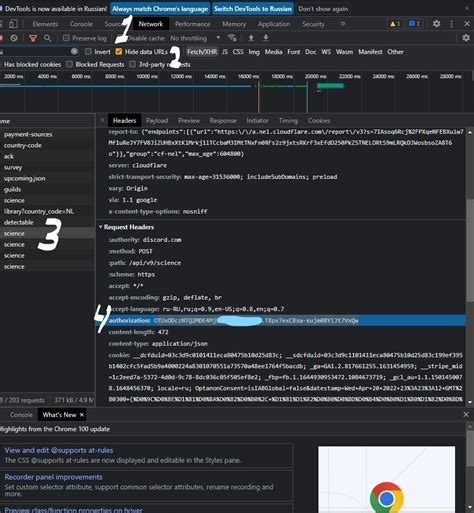This screenshot has width=474, height=513.
Task: Open the Security tab
Action: [x=313, y=24]
